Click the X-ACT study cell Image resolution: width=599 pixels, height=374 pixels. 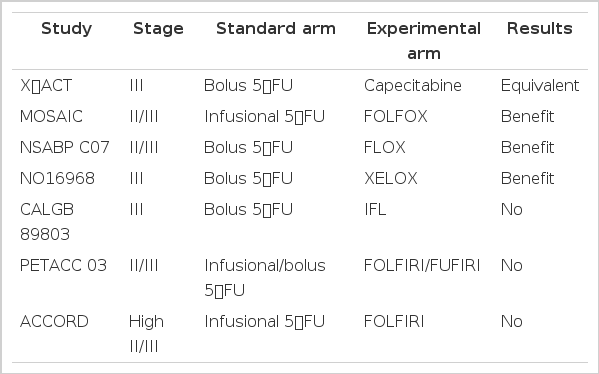(46, 86)
